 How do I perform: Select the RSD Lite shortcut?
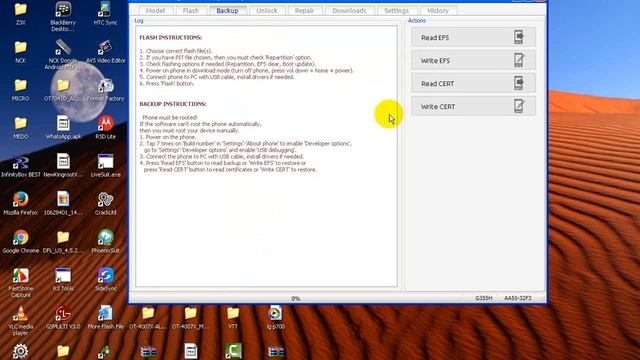tap(105, 128)
